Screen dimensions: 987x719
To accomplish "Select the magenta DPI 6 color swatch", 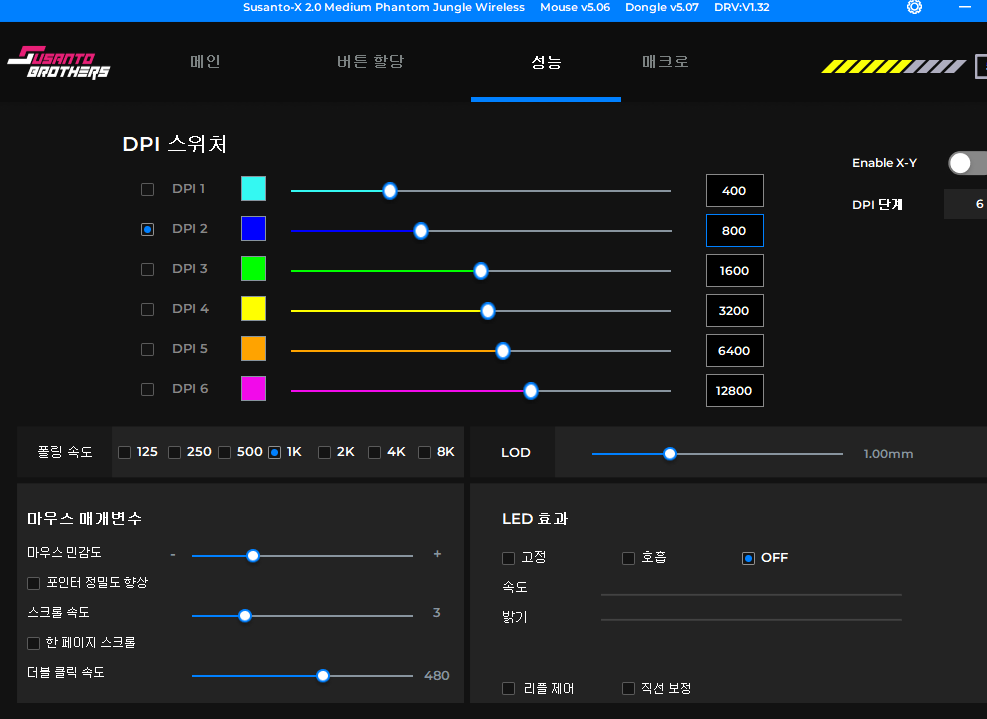I will (253, 388).
